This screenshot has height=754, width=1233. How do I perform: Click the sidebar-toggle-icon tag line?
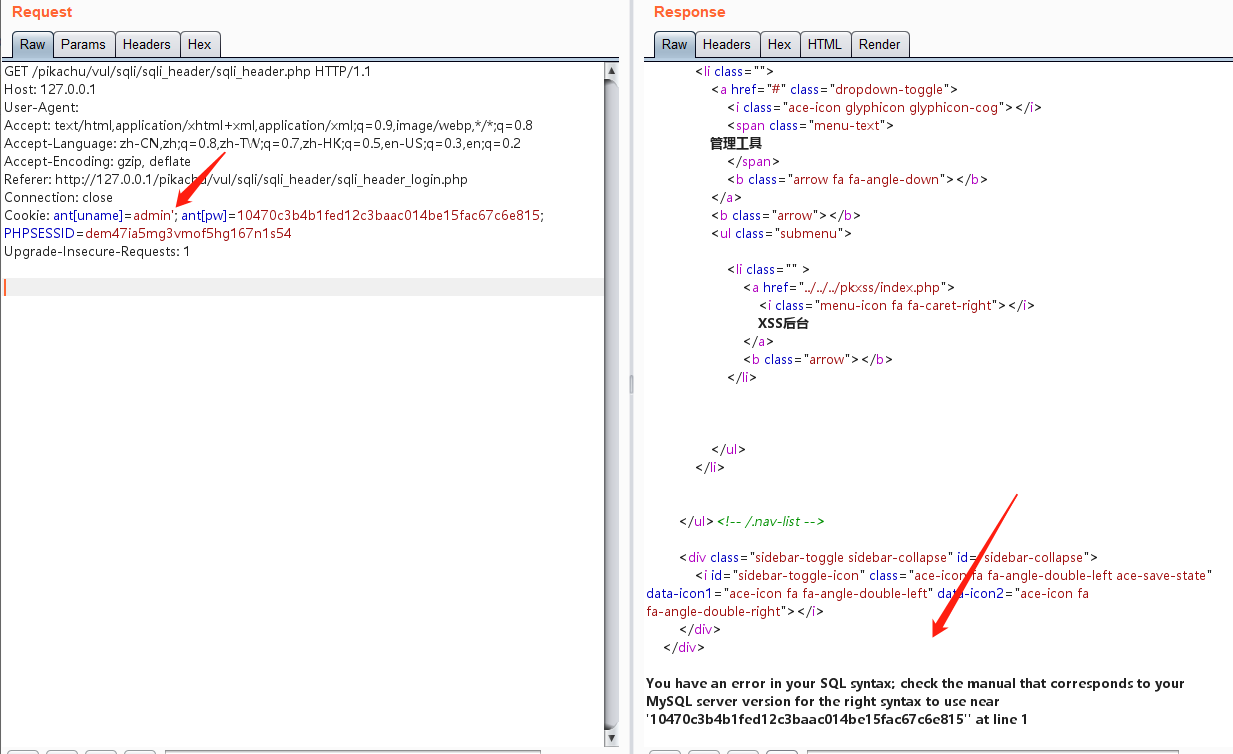coord(953,575)
